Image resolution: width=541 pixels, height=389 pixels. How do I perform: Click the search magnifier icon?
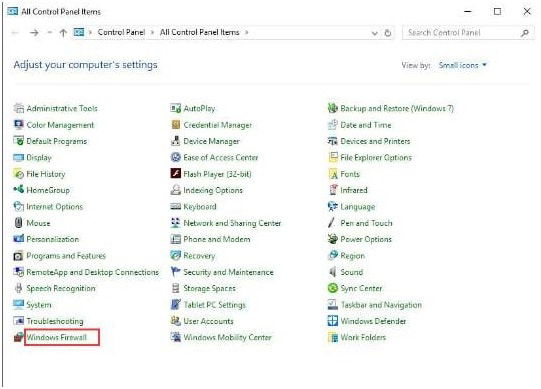[525, 33]
